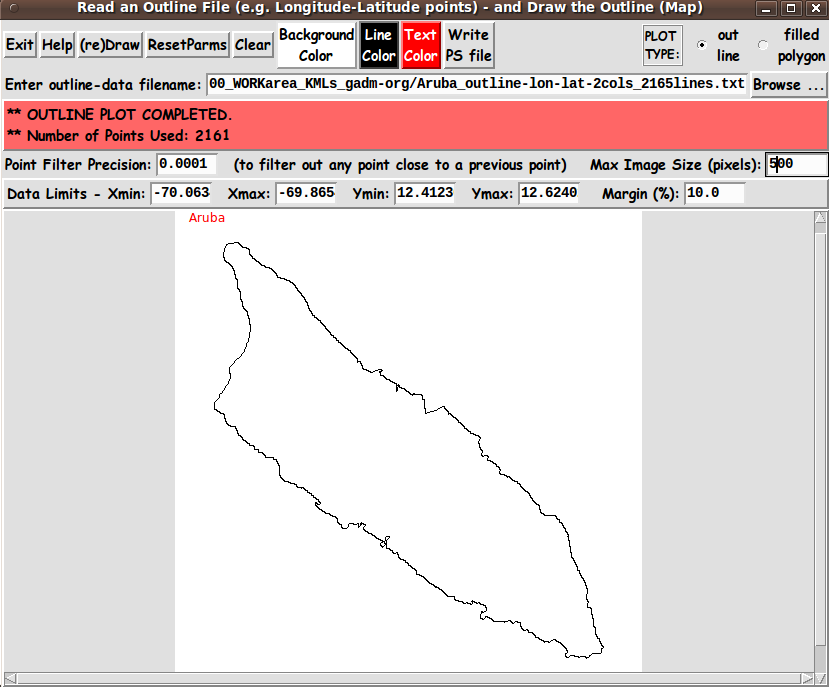Open the window menu icon in title bar
The image size is (829, 687).
tap(14, 8)
